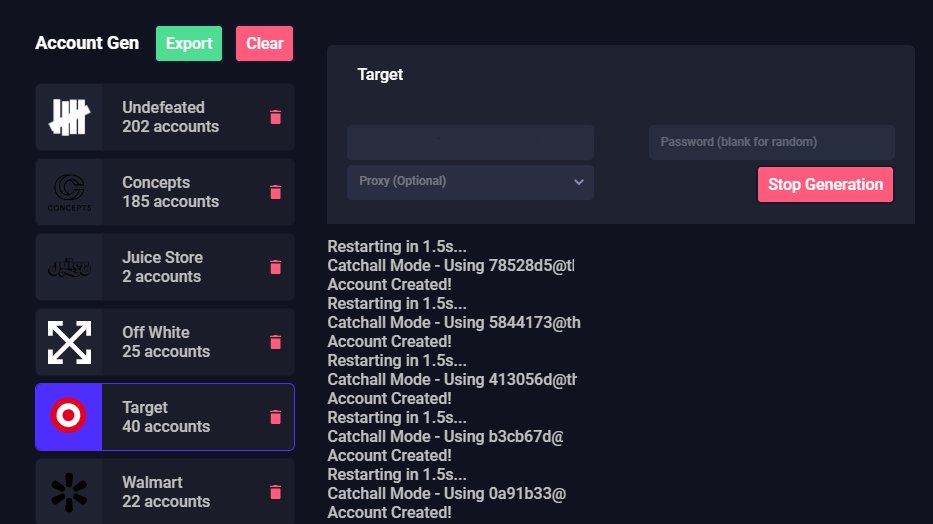Click the Target panel title
Image resolution: width=933 pixels, height=524 pixels.
380,74
